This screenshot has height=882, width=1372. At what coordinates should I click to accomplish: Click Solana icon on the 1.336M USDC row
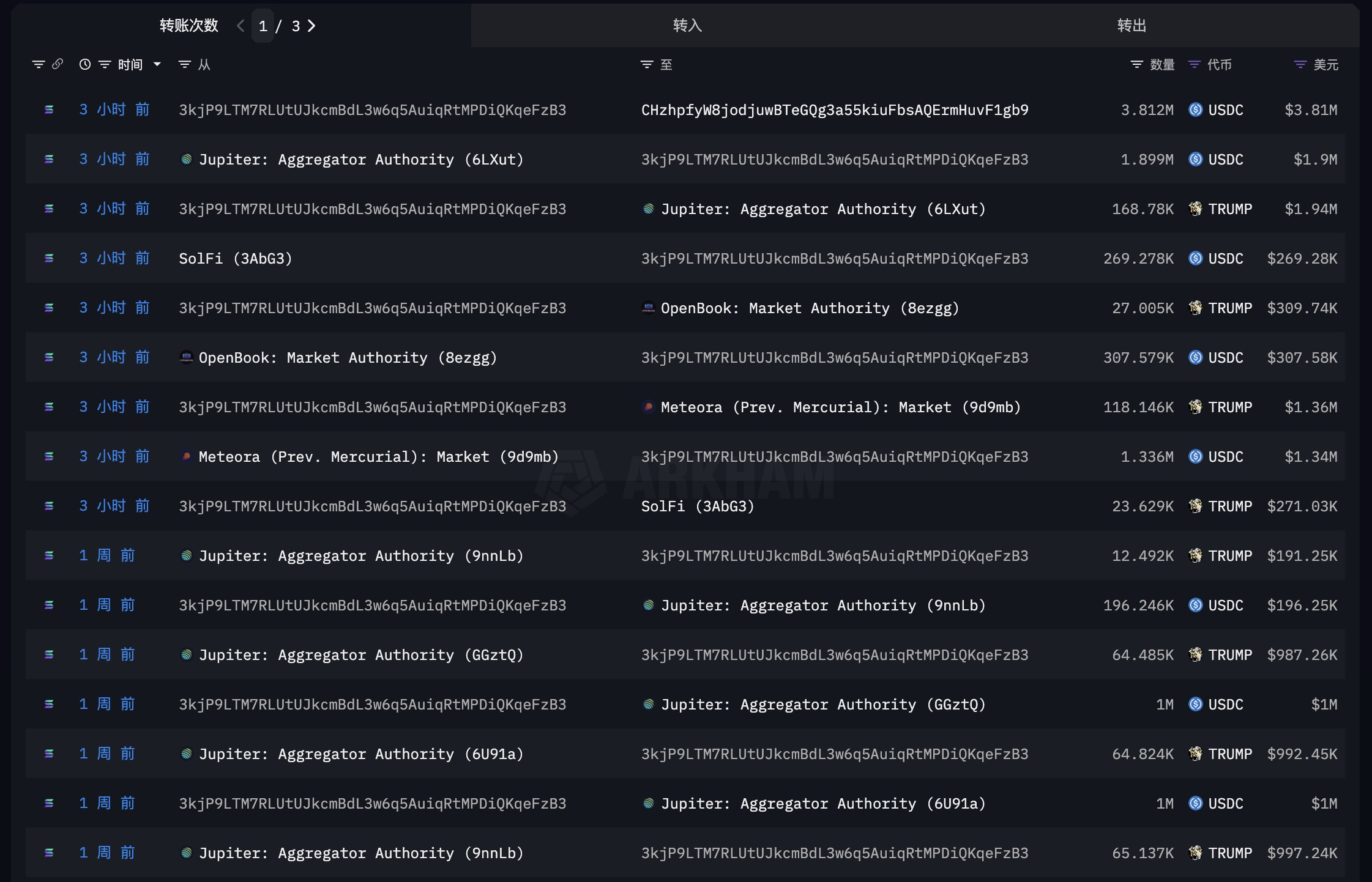49,456
